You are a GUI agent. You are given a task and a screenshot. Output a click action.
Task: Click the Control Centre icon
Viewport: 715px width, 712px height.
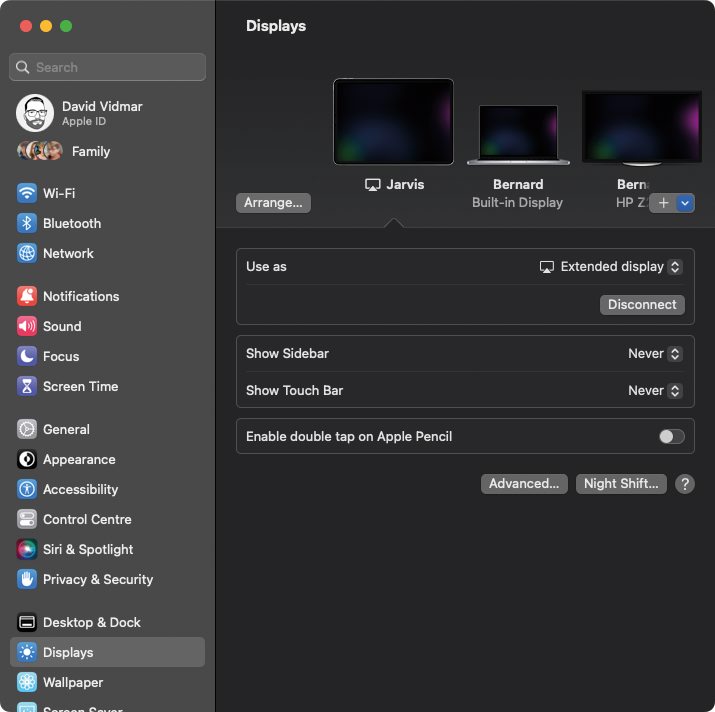pos(27,519)
